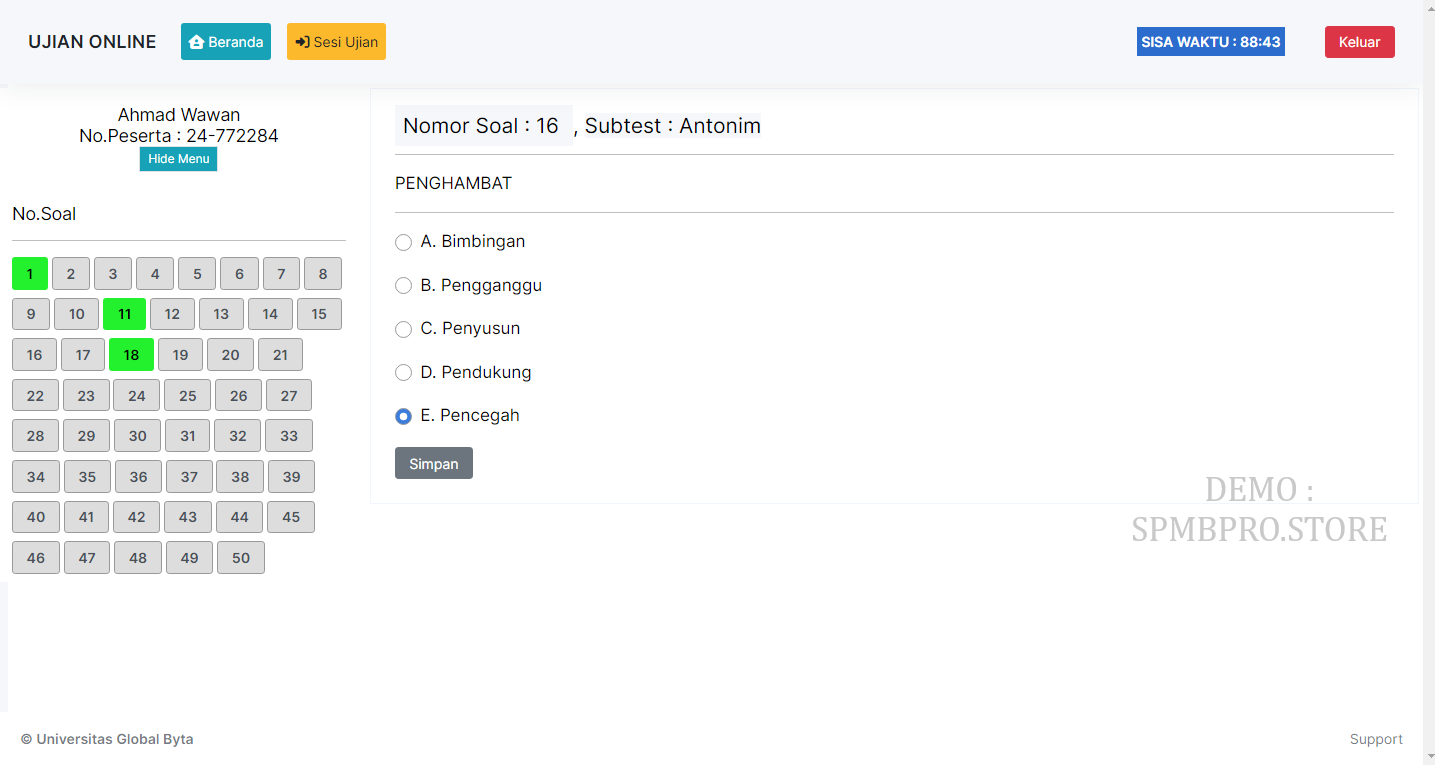Select question number 28
Image resolution: width=1435 pixels, height=765 pixels.
(36, 436)
